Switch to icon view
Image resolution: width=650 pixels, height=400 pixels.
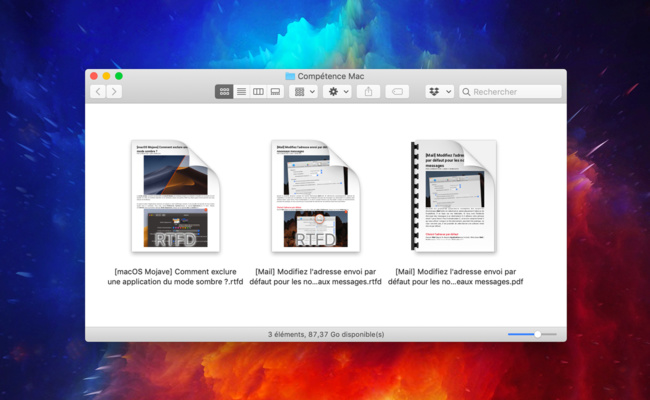tap(224, 91)
